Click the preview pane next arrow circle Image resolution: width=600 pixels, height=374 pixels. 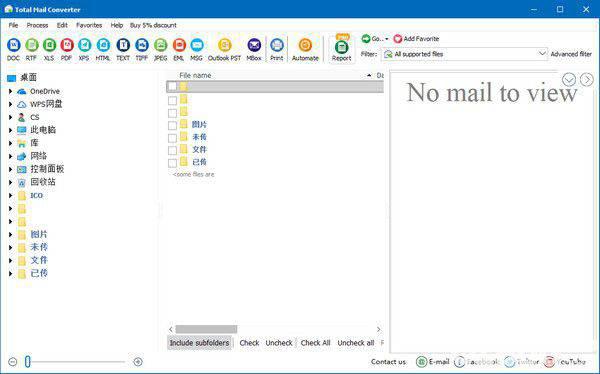[587, 80]
